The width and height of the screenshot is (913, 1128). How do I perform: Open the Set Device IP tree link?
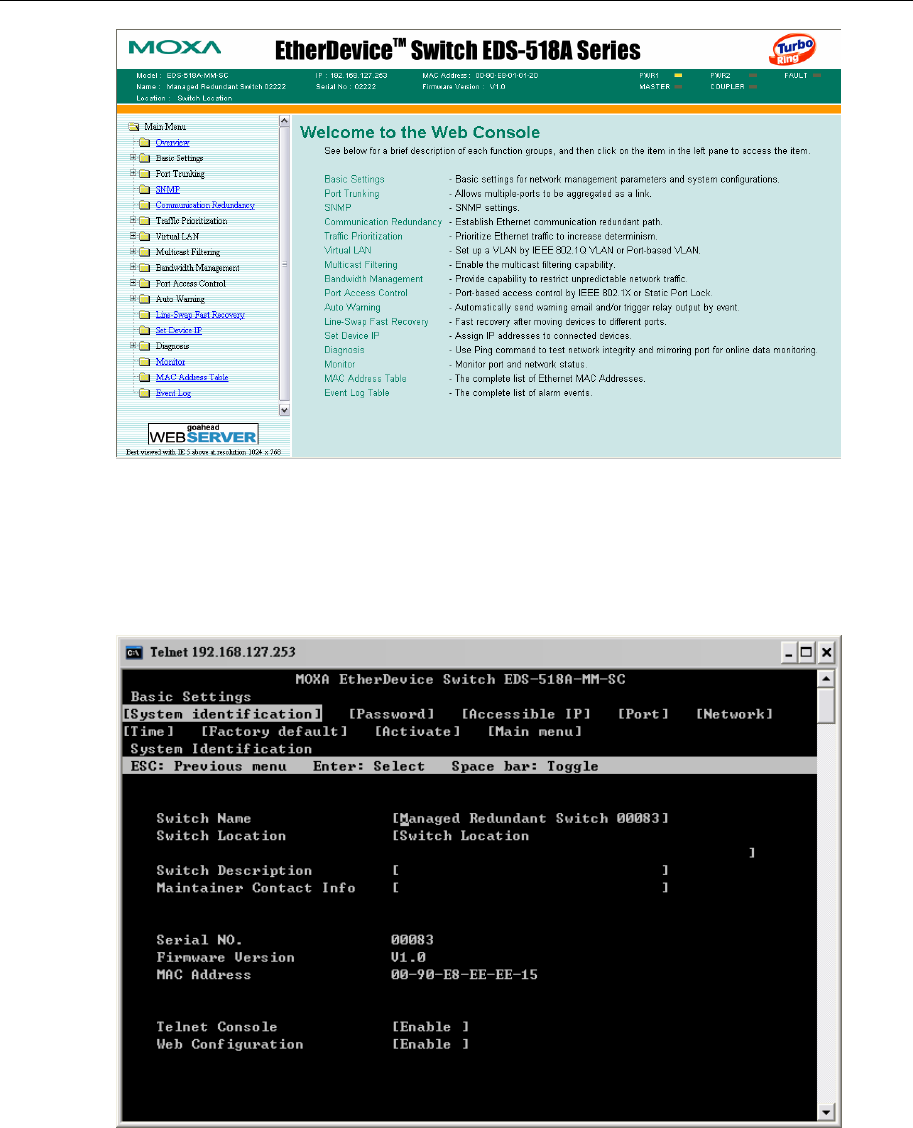[178, 330]
